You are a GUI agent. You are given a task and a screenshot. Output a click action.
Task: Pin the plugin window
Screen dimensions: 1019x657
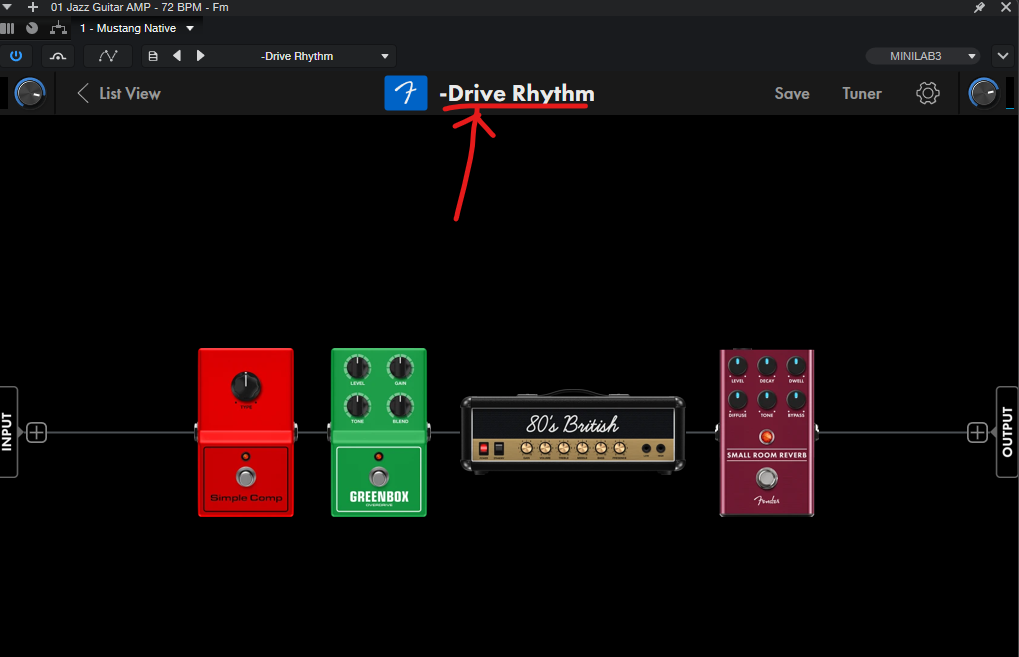[979, 7]
